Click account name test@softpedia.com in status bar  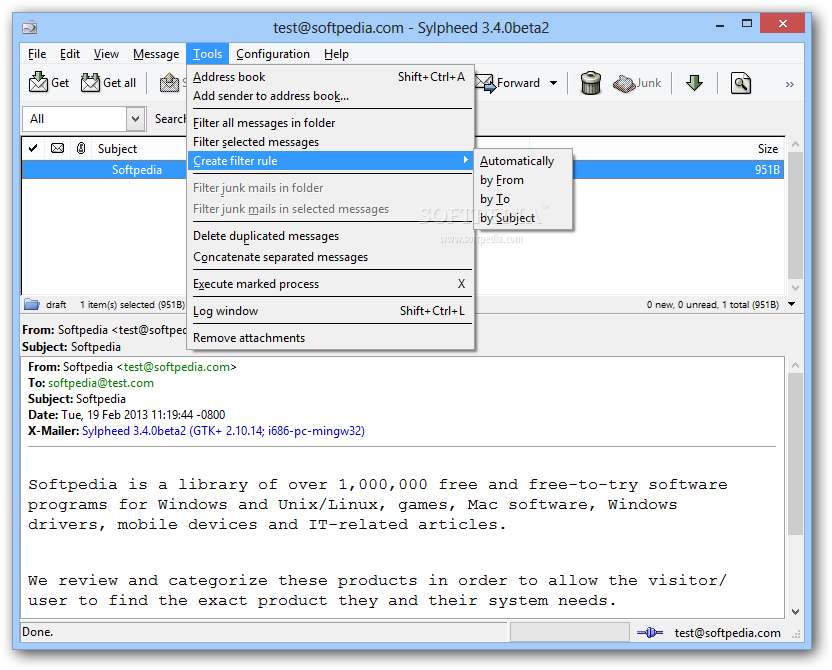click(x=727, y=633)
